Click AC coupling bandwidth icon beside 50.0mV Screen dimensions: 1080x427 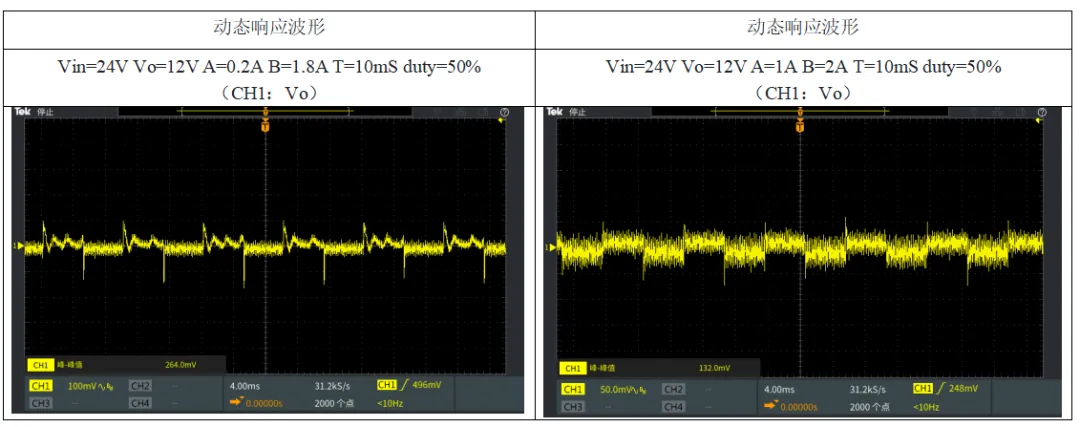pyautogui.click(x=638, y=390)
